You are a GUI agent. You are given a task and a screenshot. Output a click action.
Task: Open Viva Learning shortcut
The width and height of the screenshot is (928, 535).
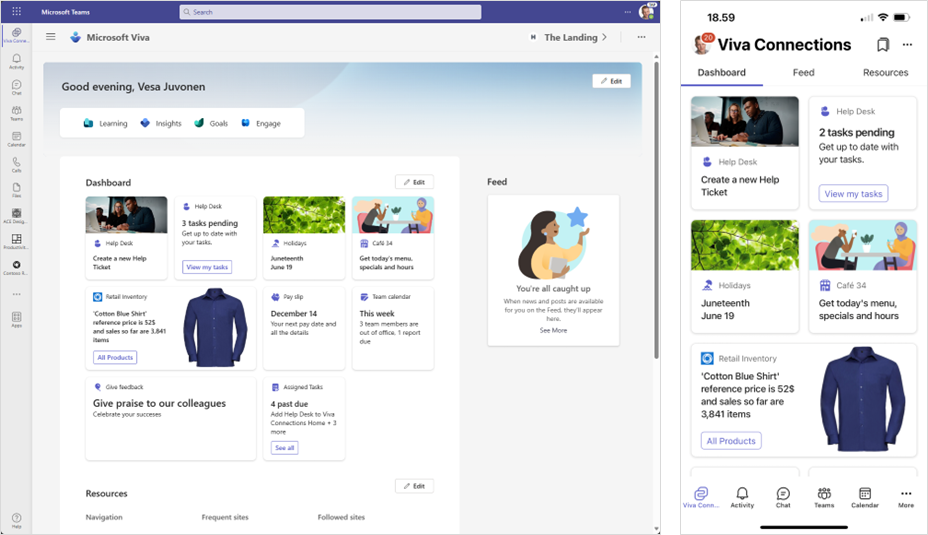[105, 123]
